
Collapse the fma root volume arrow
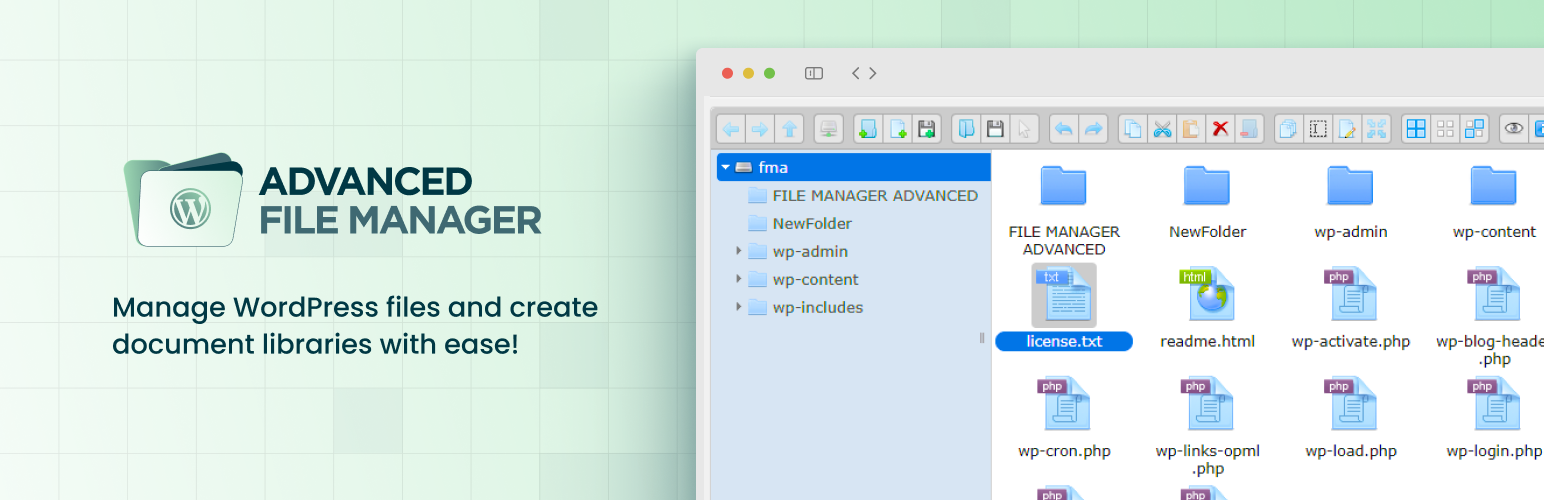tap(726, 167)
